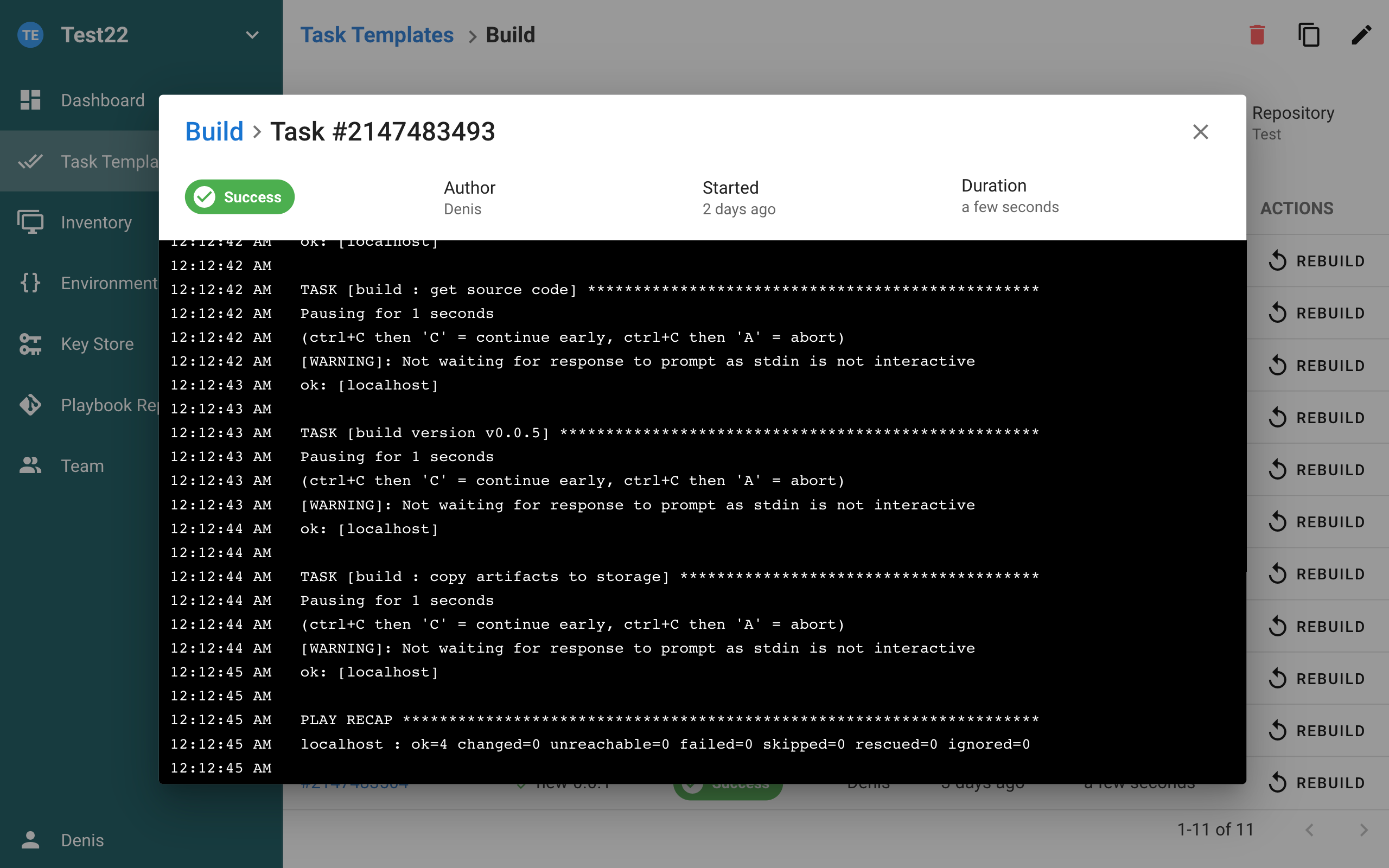
Task: Close the task log dialog
Action: (1200, 132)
